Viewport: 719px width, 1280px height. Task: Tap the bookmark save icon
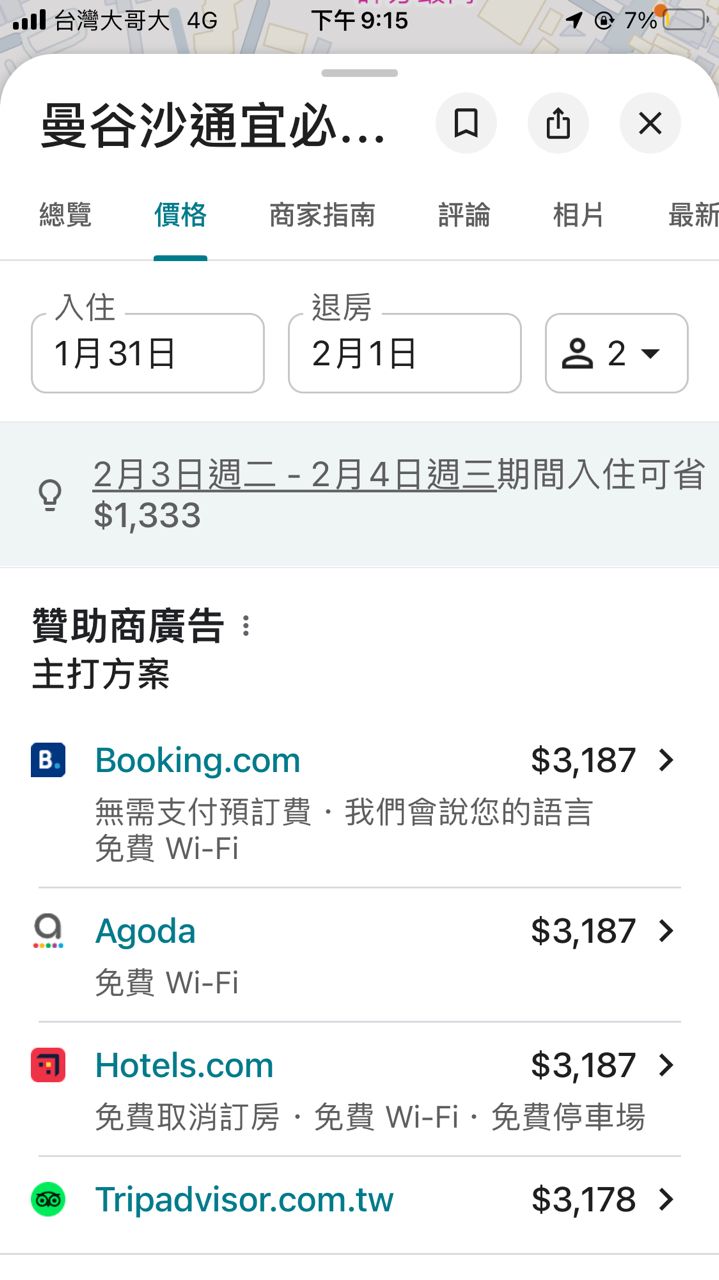pos(466,124)
